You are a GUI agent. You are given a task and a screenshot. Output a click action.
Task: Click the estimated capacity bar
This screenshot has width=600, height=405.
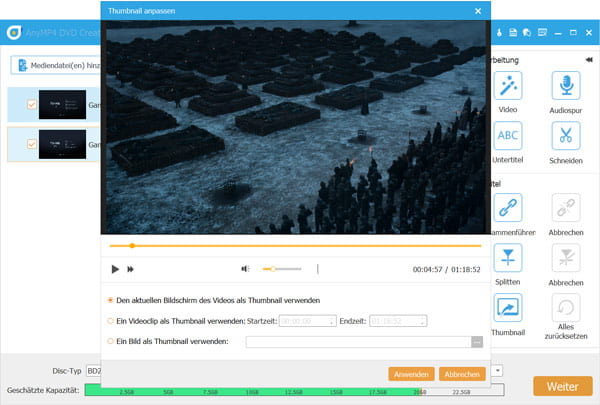[294, 390]
